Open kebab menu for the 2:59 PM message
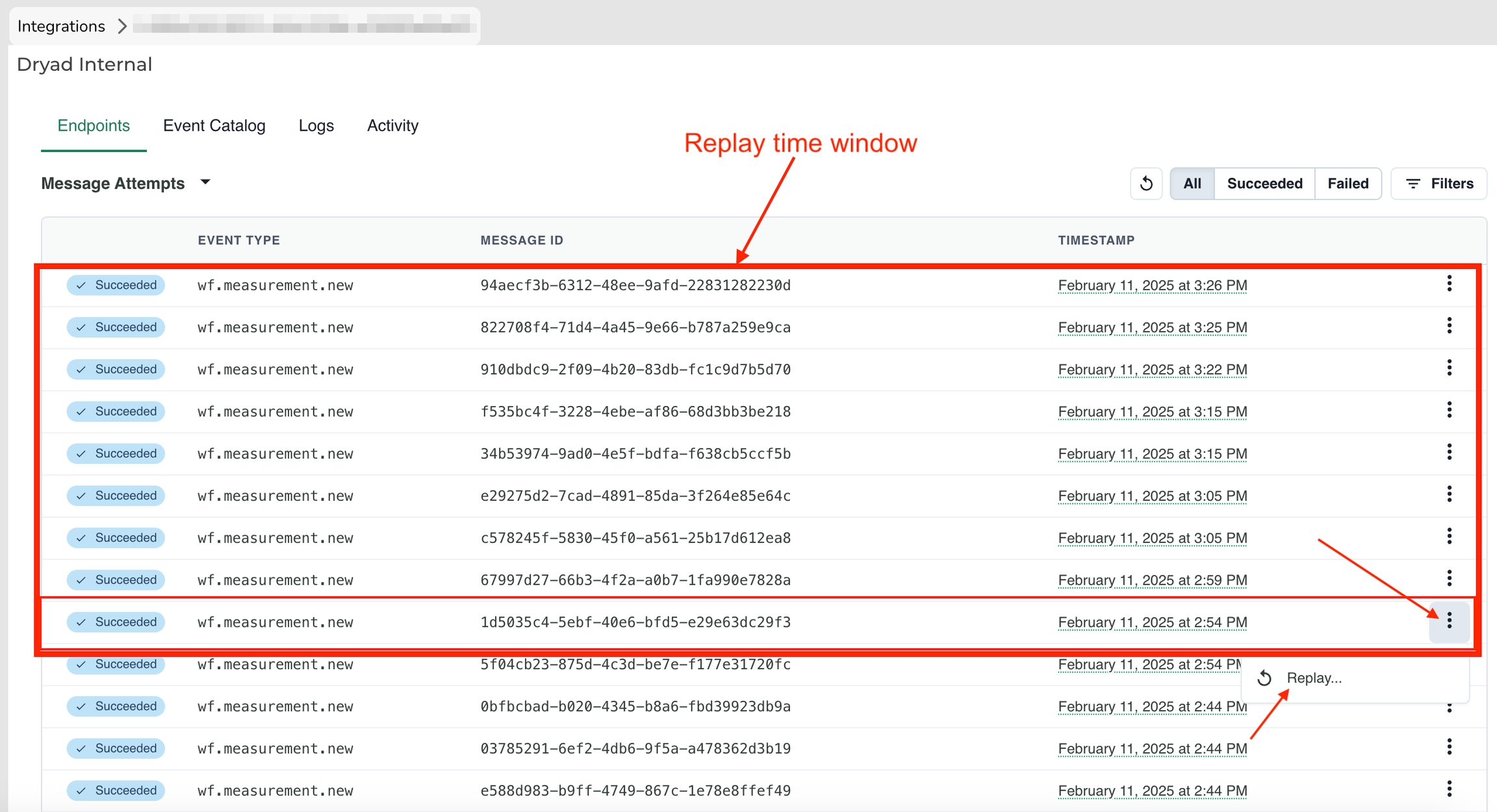 [1449, 579]
